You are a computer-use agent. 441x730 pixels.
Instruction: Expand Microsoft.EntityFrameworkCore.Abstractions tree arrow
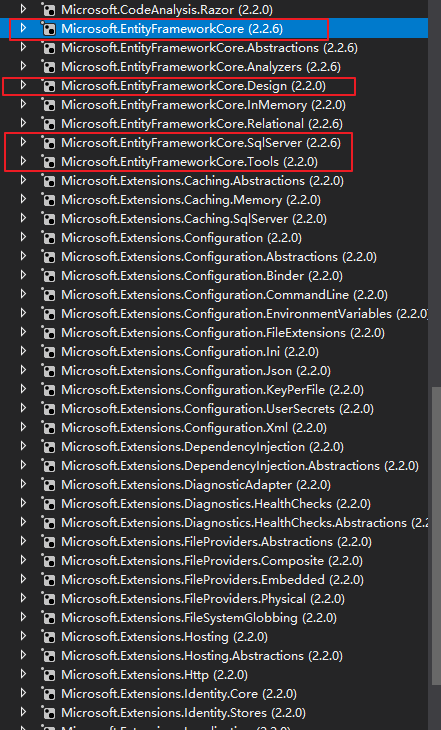click(23, 47)
